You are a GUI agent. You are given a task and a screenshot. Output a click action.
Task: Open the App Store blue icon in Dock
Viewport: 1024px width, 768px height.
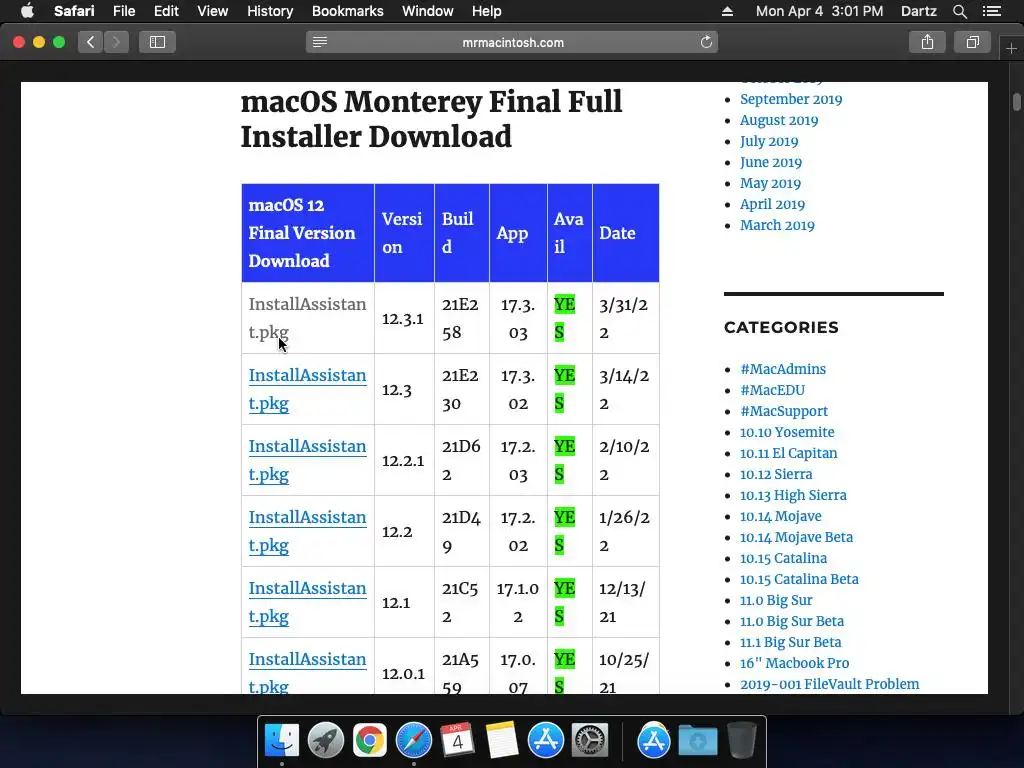(x=545, y=741)
